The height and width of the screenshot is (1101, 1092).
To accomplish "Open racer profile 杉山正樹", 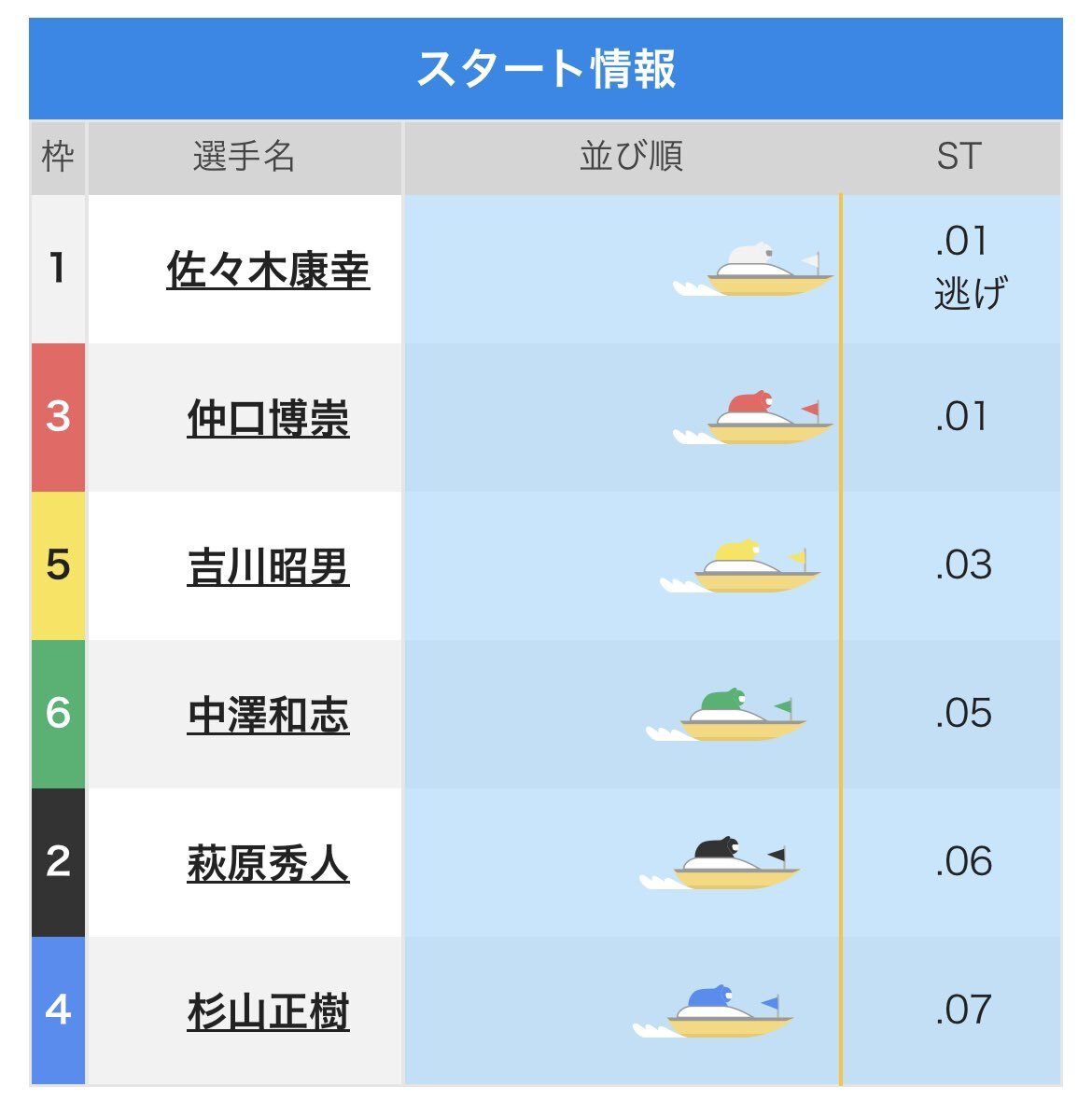I will (x=268, y=1011).
